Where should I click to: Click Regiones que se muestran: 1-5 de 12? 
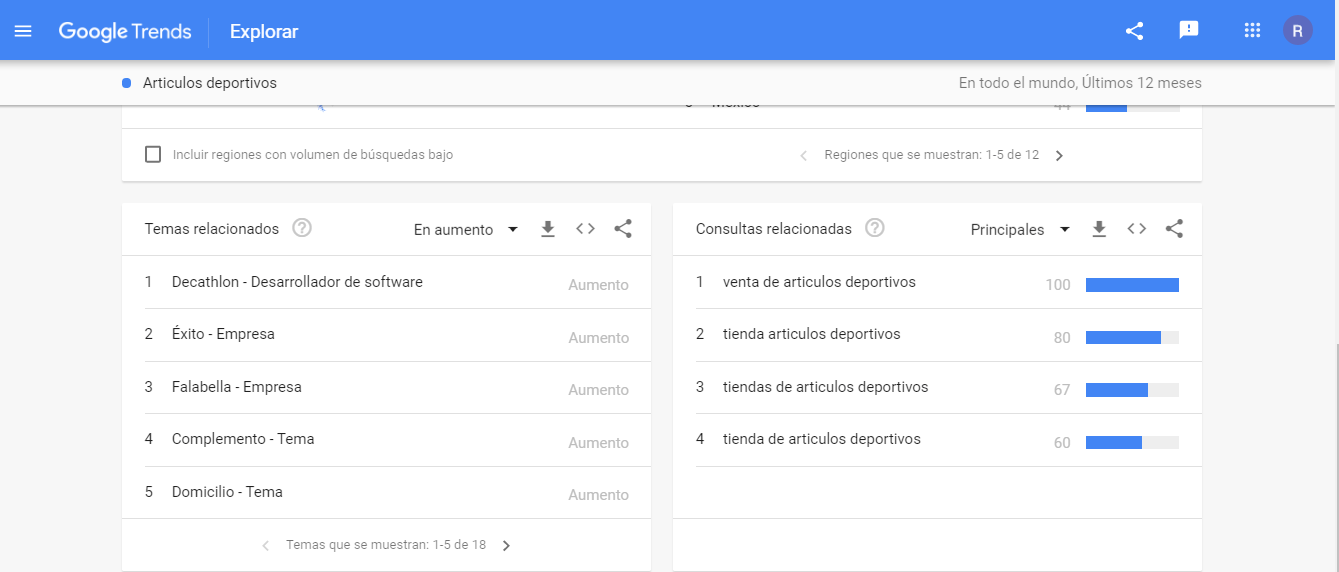click(931, 155)
